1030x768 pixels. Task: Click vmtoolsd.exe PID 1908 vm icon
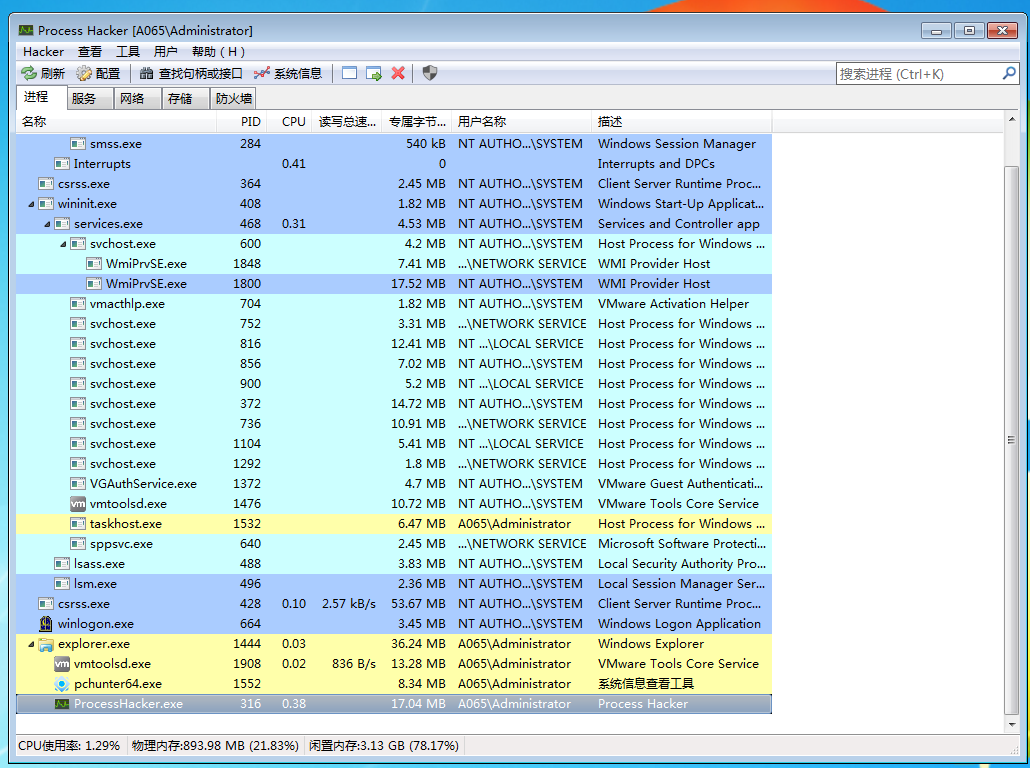[x=62, y=664]
